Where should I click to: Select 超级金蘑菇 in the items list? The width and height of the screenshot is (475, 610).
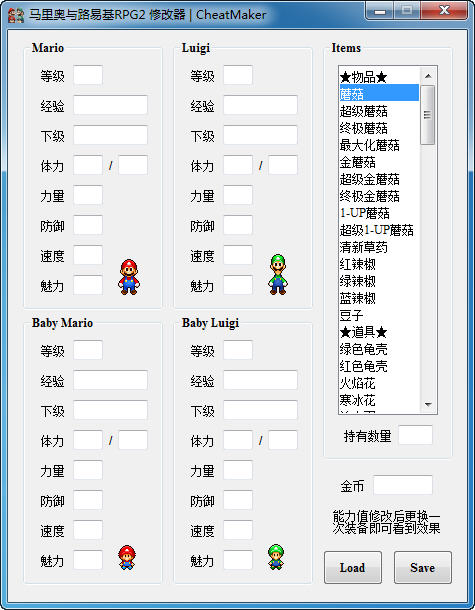(379, 179)
